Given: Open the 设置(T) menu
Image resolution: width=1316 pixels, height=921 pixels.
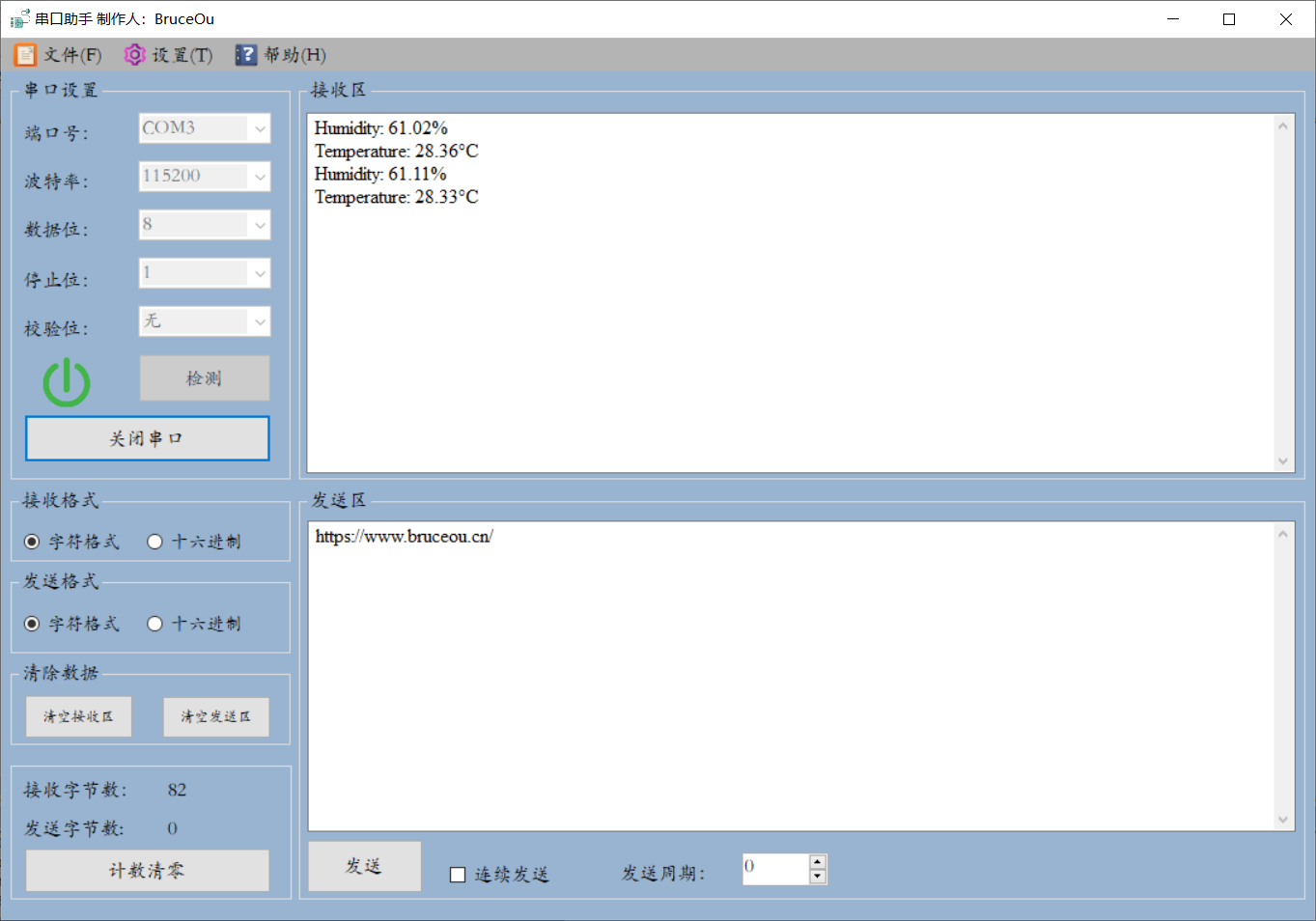Looking at the screenshot, I should [168, 55].
